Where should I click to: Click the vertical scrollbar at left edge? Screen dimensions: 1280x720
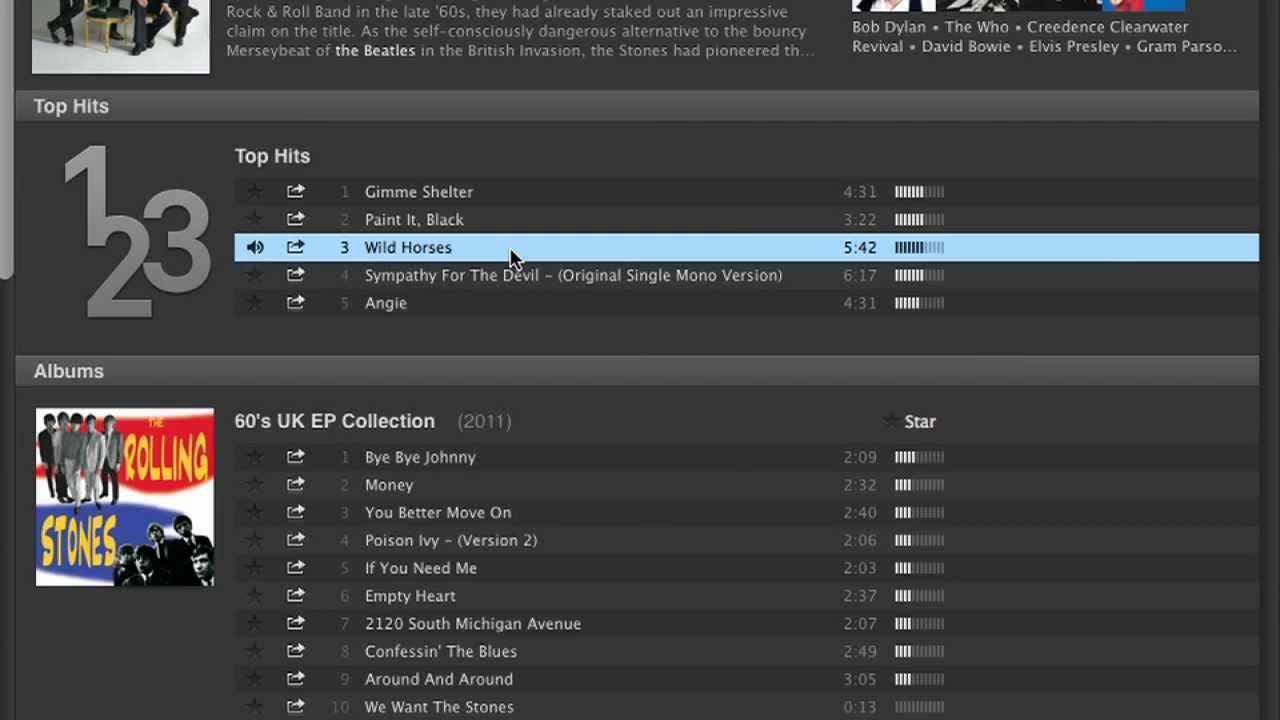tap(6, 140)
